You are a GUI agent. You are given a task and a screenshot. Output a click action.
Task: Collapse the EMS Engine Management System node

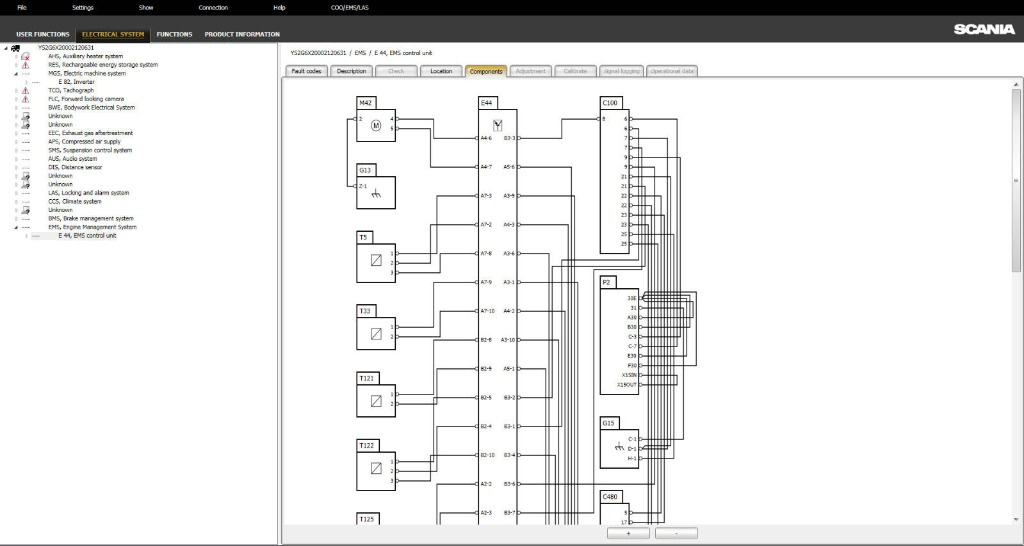[16, 227]
